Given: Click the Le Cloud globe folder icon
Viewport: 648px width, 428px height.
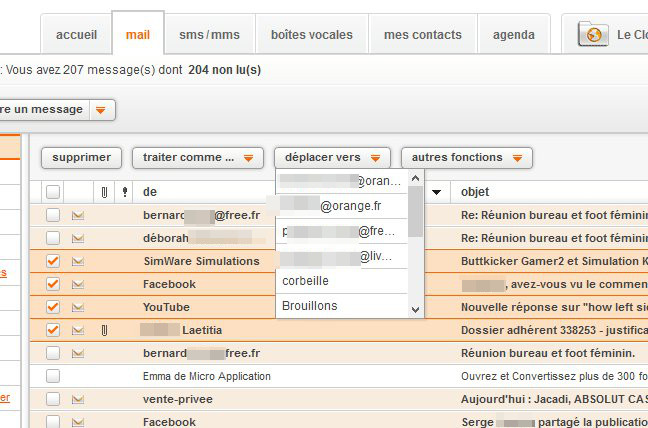Looking at the screenshot, I should pos(594,34).
